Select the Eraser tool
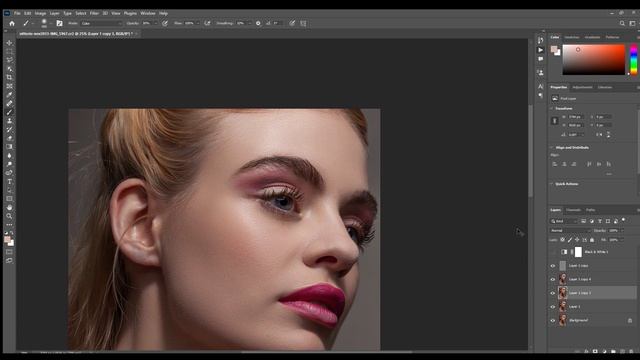640x360 pixels. pyautogui.click(x=9, y=138)
